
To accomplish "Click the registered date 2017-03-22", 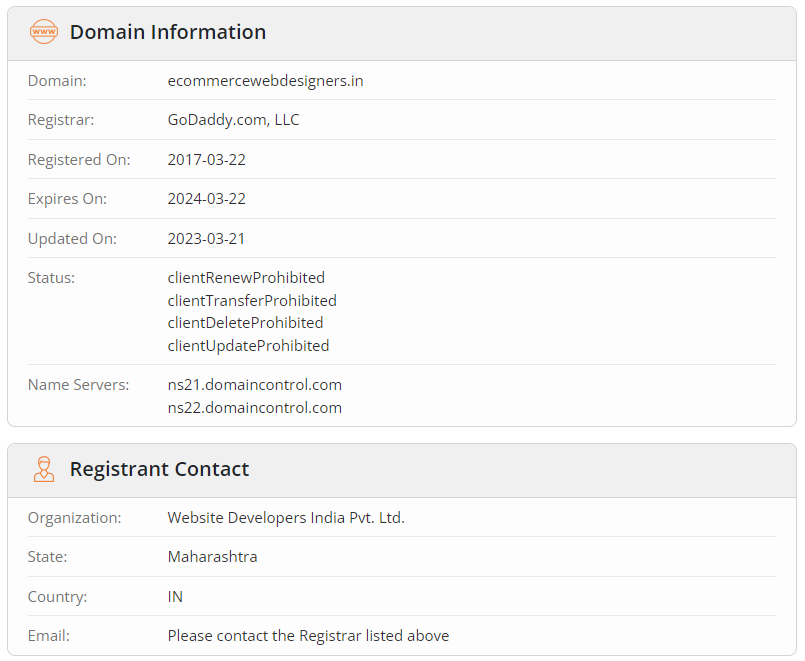I will (206, 160).
